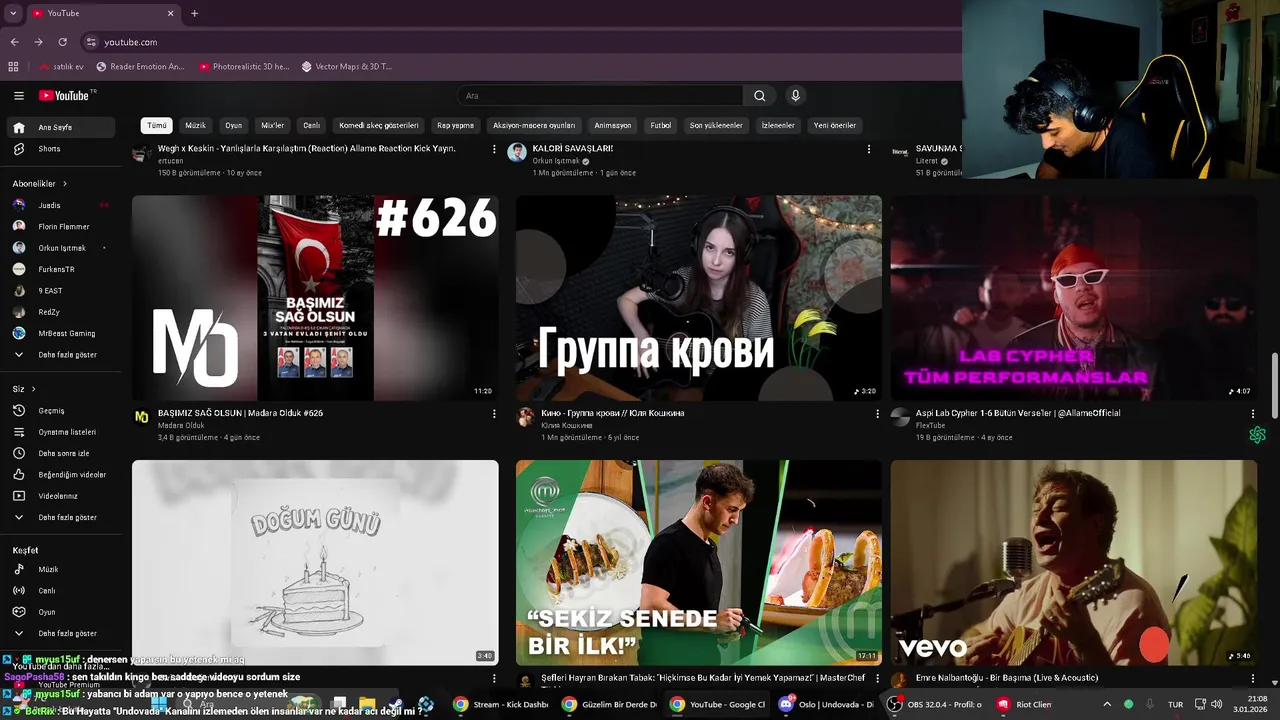
Task: Open more options for BAŞIMIZ SAĞ OLSUN video
Action: [x=494, y=414]
